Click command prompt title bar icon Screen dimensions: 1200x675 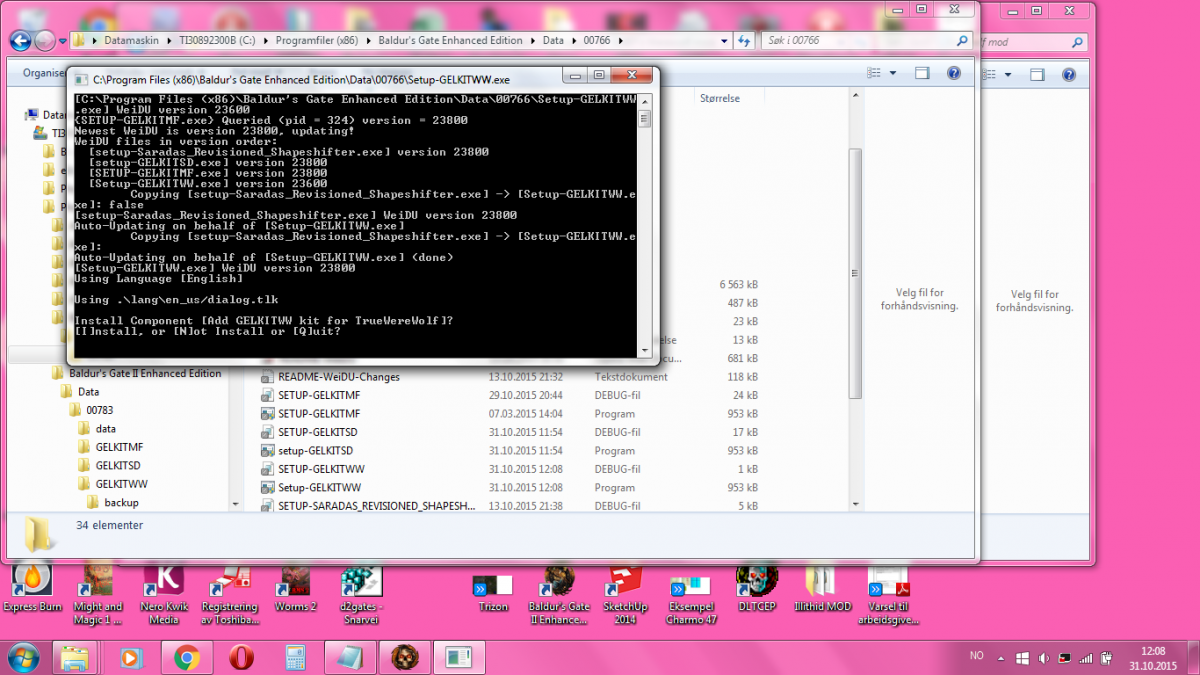coord(80,79)
